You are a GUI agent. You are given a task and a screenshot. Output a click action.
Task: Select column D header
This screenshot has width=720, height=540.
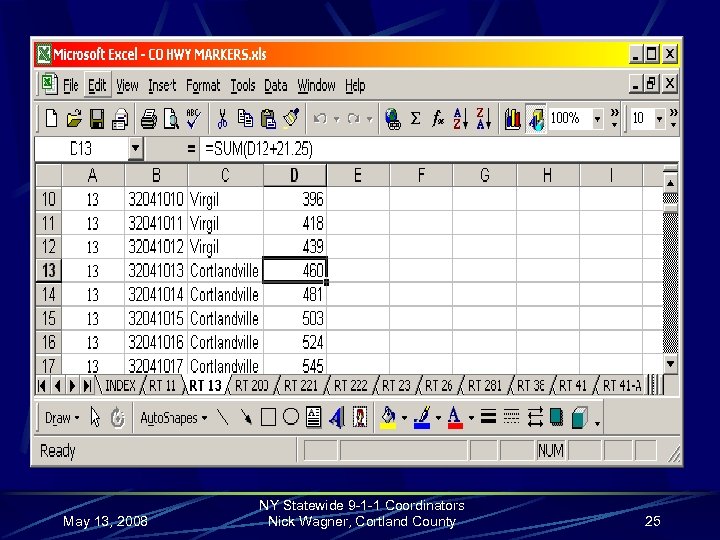294,175
